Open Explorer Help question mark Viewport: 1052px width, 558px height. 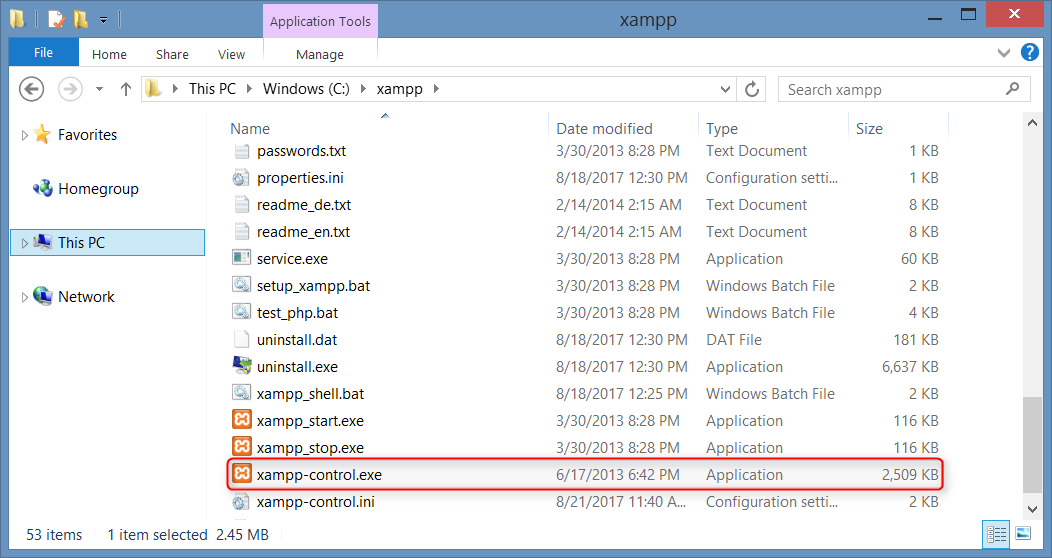(x=1030, y=52)
